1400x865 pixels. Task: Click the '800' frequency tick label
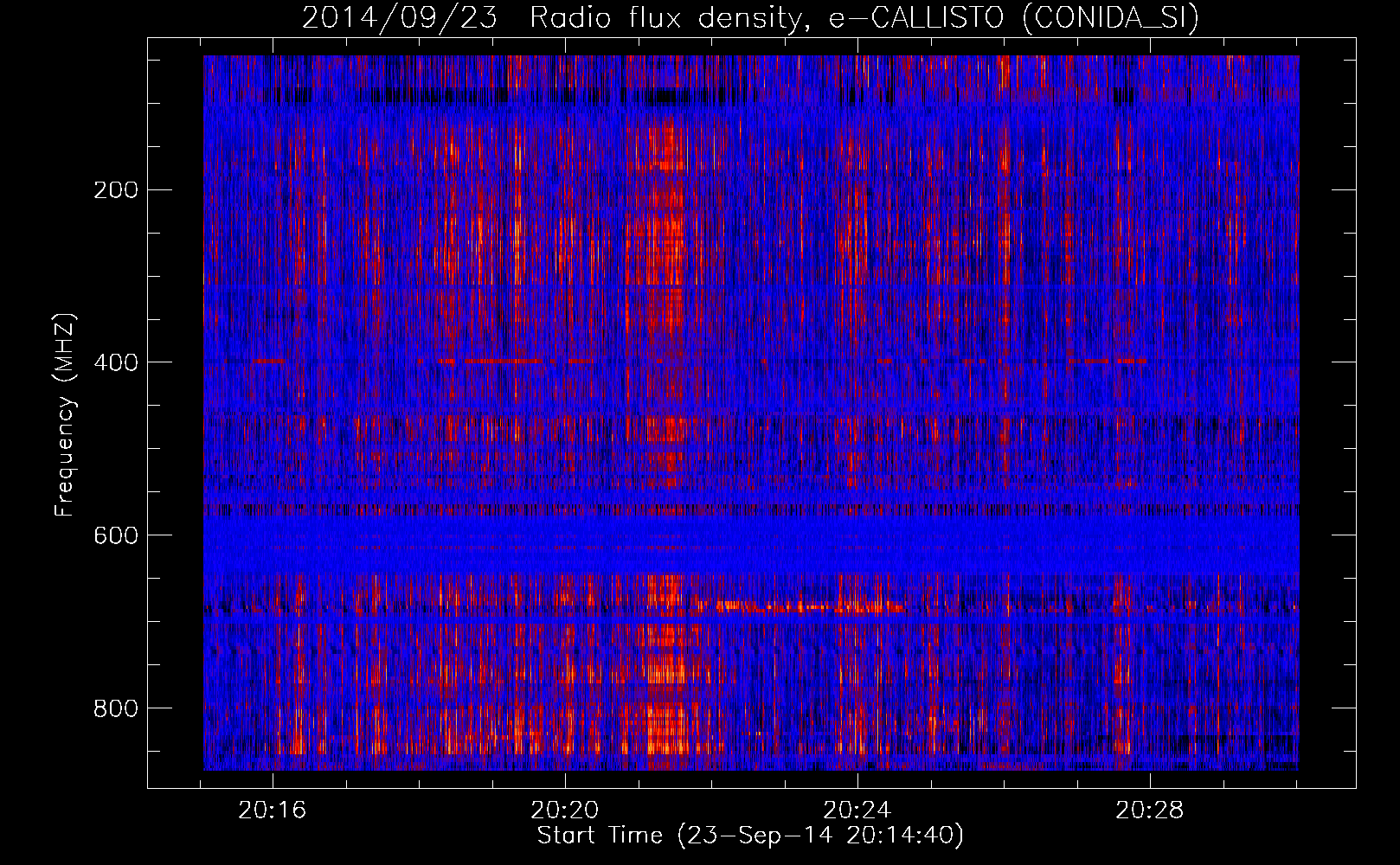tap(116, 708)
